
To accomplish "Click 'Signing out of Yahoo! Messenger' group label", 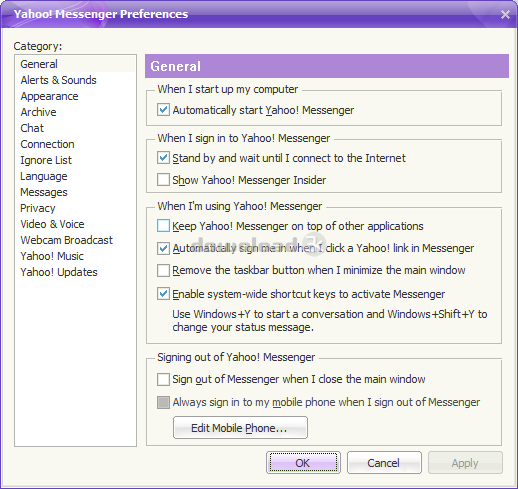I will (236, 357).
